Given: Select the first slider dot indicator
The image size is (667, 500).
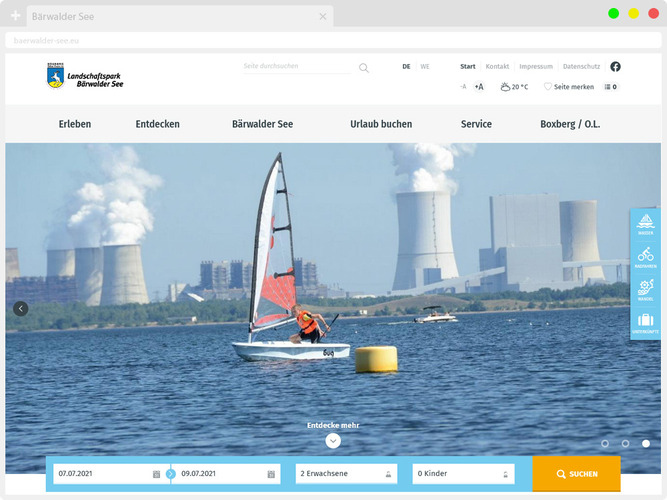Looking at the screenshot, I should point(604,443).
